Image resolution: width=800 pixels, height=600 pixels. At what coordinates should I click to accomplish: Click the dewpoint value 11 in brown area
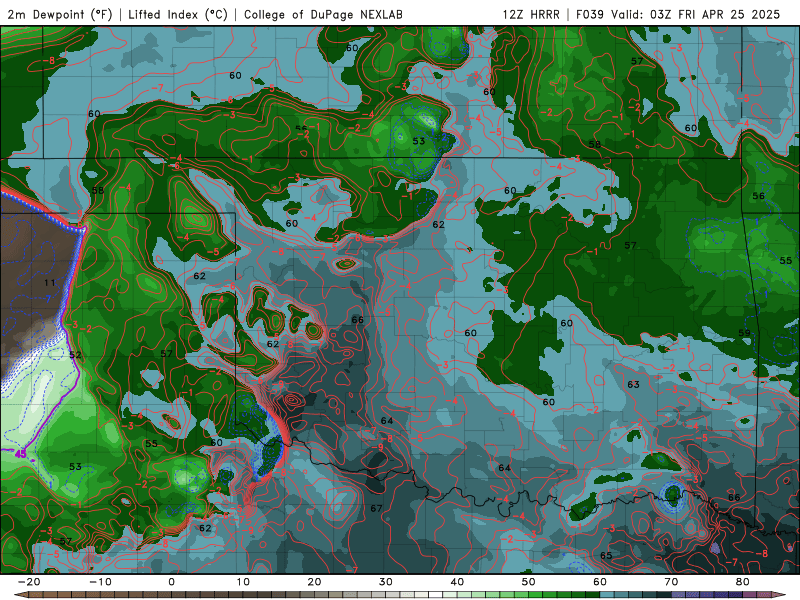tap(49, 283)
